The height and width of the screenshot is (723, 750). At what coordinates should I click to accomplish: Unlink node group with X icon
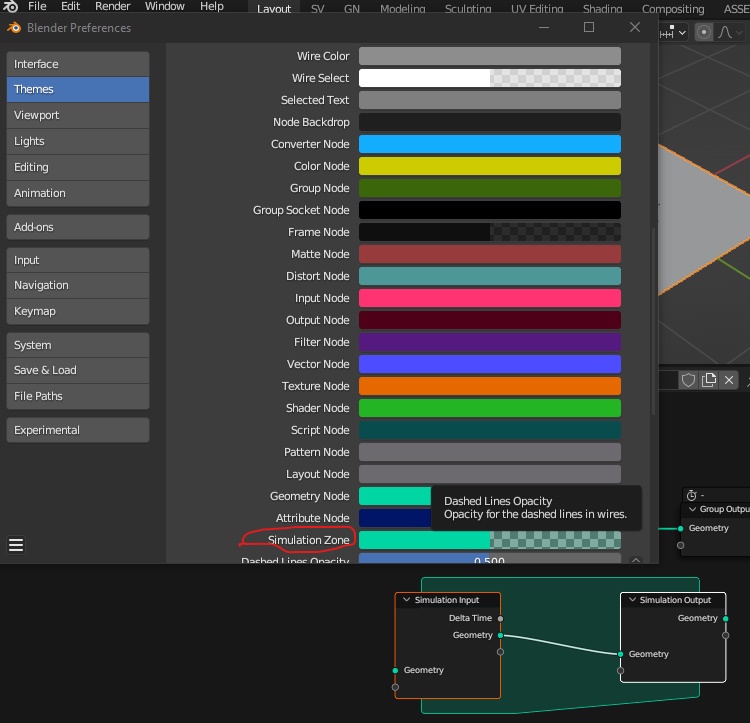(728, 380)
